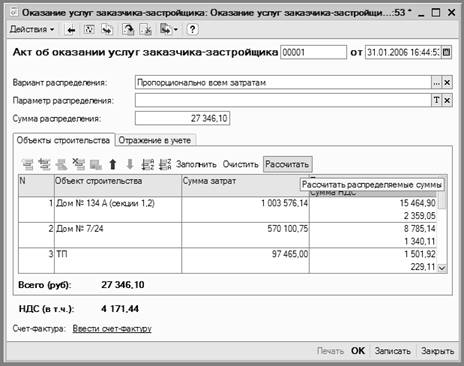Switch to the Объекты строительства tab
Viewport: 464px width, 366px height.
click(63, 140)
